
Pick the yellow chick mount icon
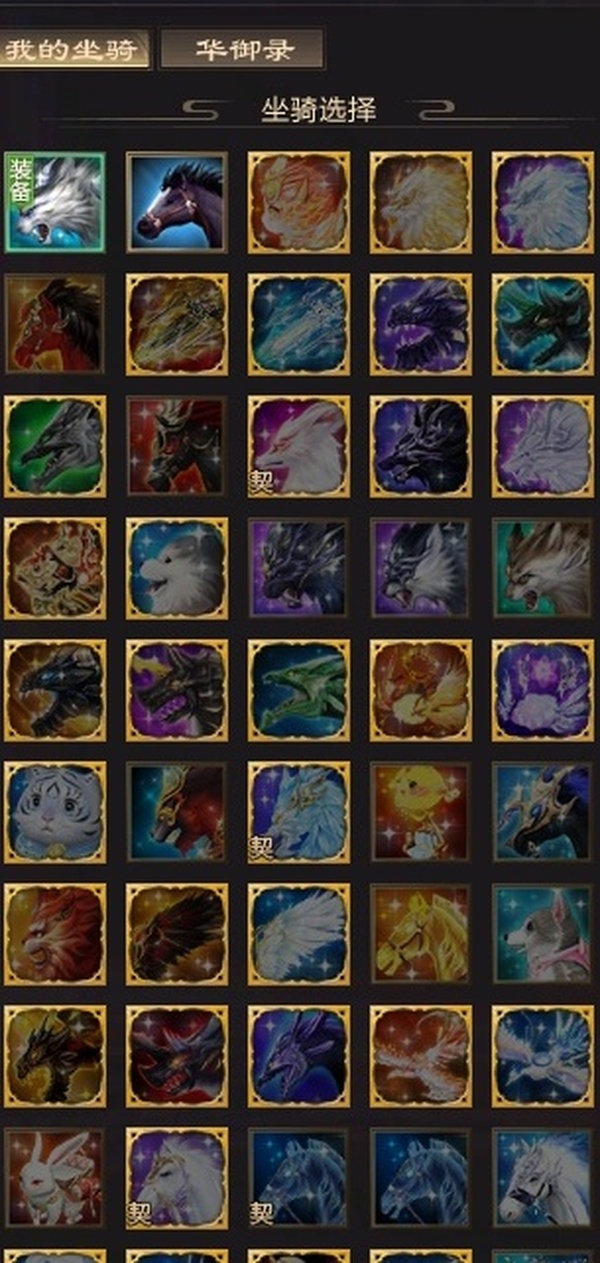click(421, 812)
